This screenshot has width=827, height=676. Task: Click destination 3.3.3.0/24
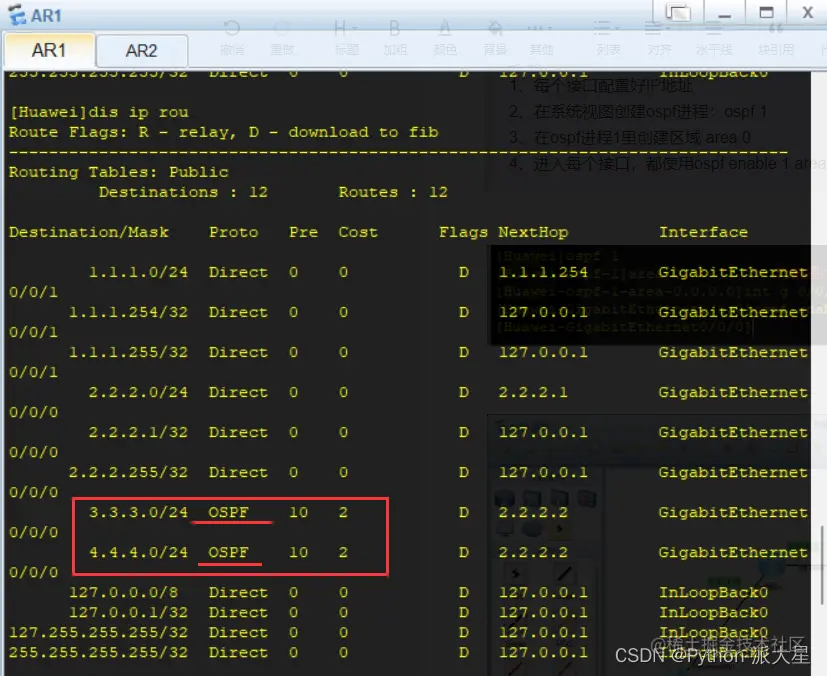point(138,513)
